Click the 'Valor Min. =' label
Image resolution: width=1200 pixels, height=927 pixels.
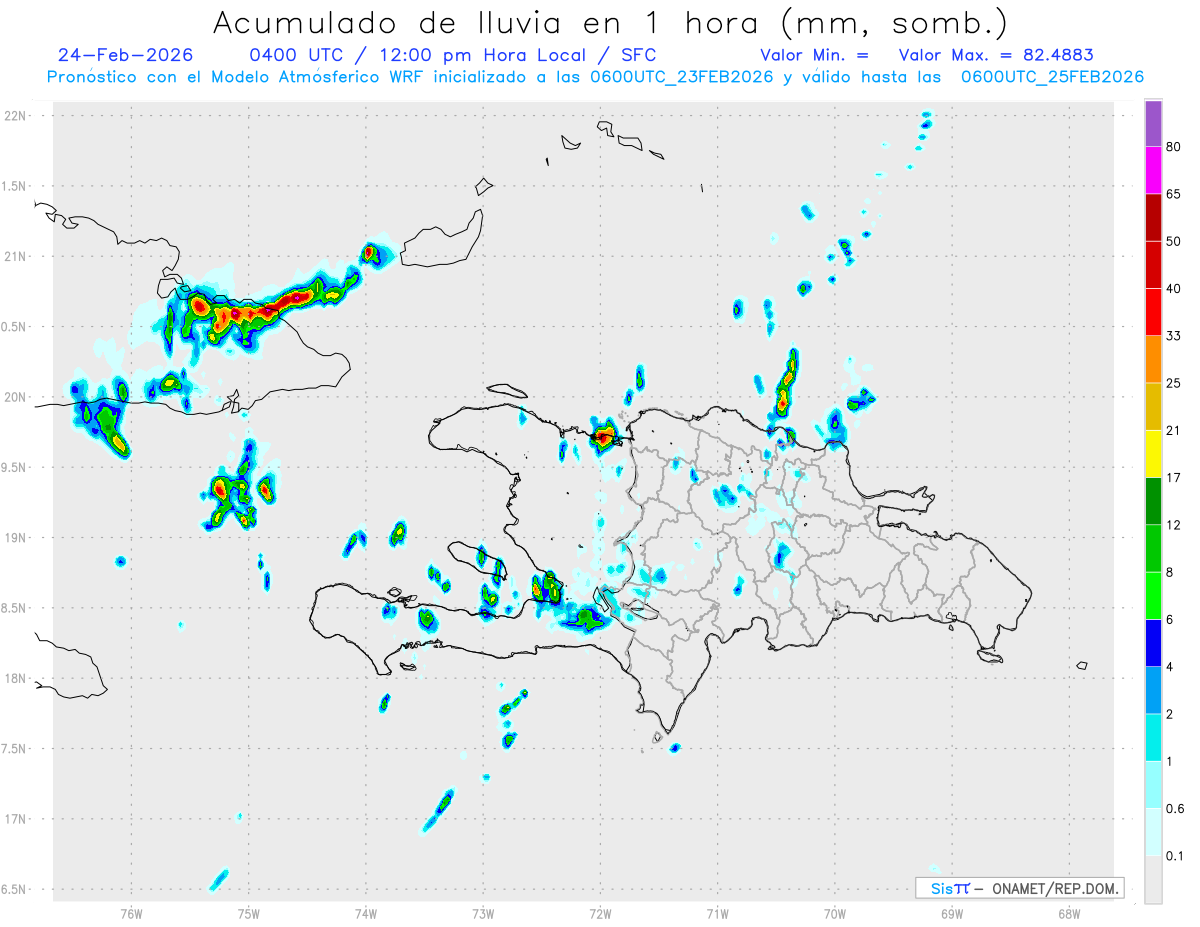click(x=814, y=55)
